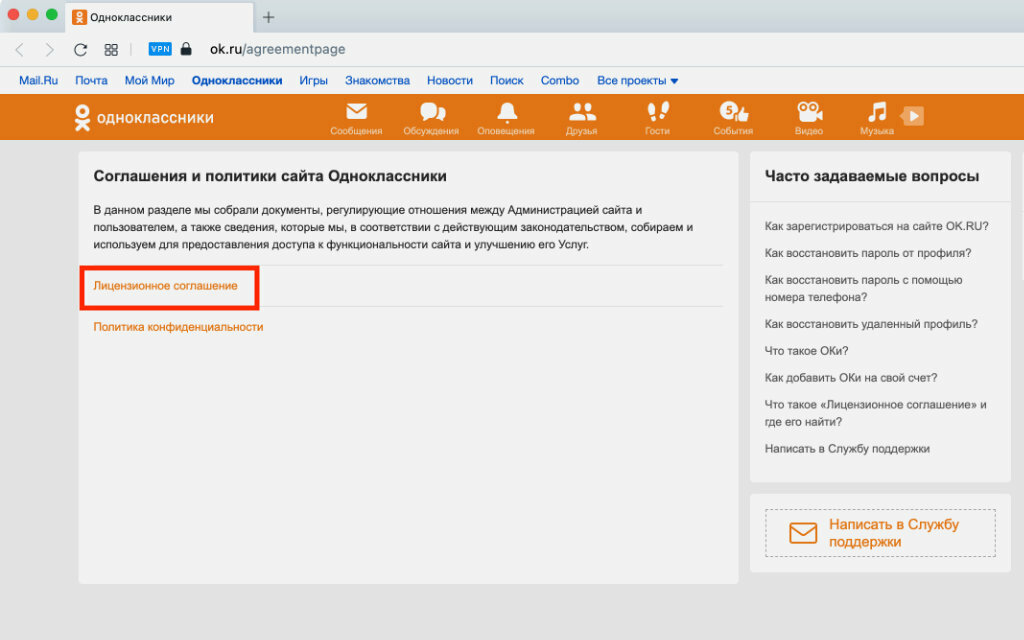Open the События events icon
The height and width of the screenshot is (640, 1024).
click(733, 118)
